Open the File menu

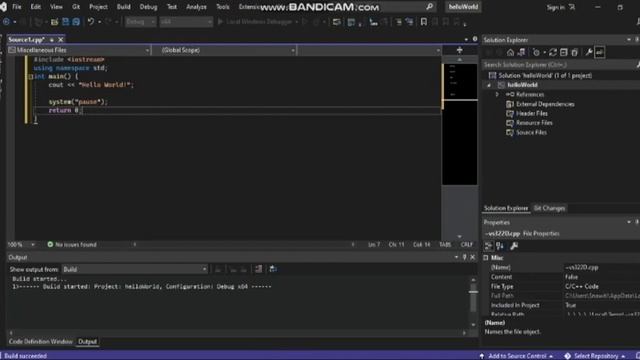17,7
